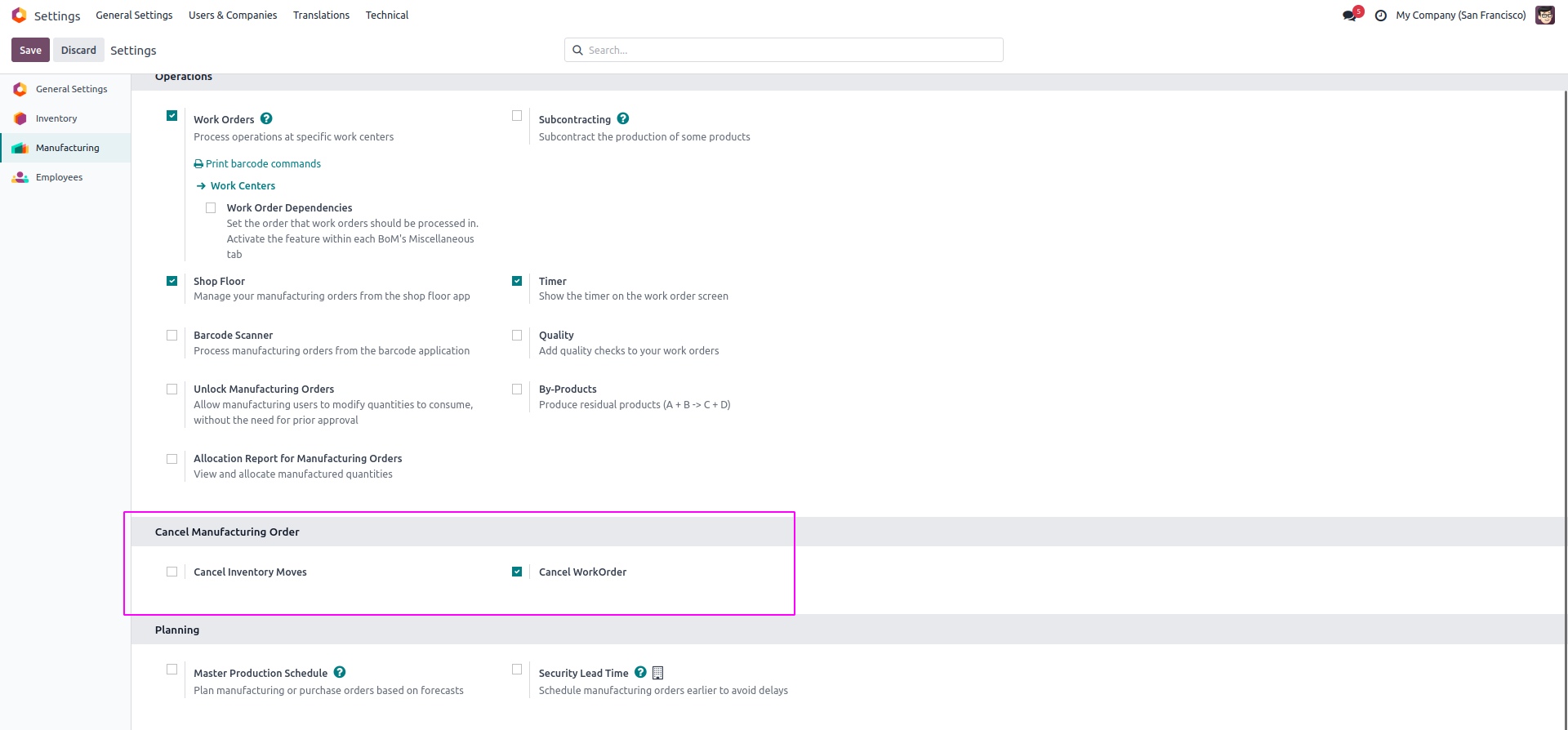The width and height of the screenshot is (1568, 730).
Task: Open the Translations menu
Action: coord(321,16)
